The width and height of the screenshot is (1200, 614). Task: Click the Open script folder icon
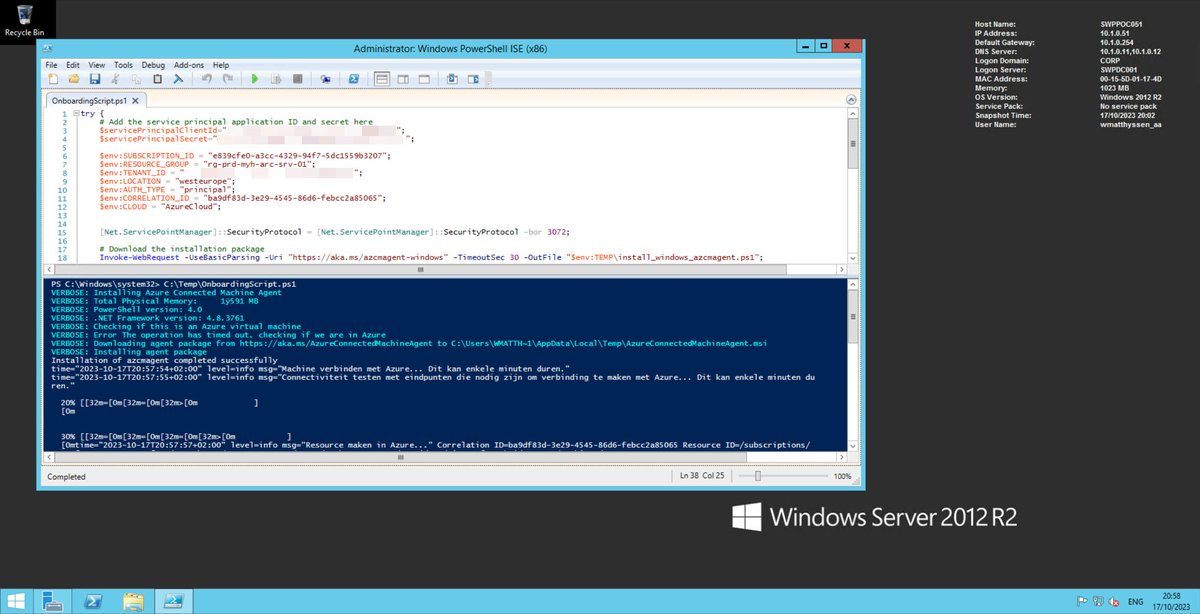[75, 79]
